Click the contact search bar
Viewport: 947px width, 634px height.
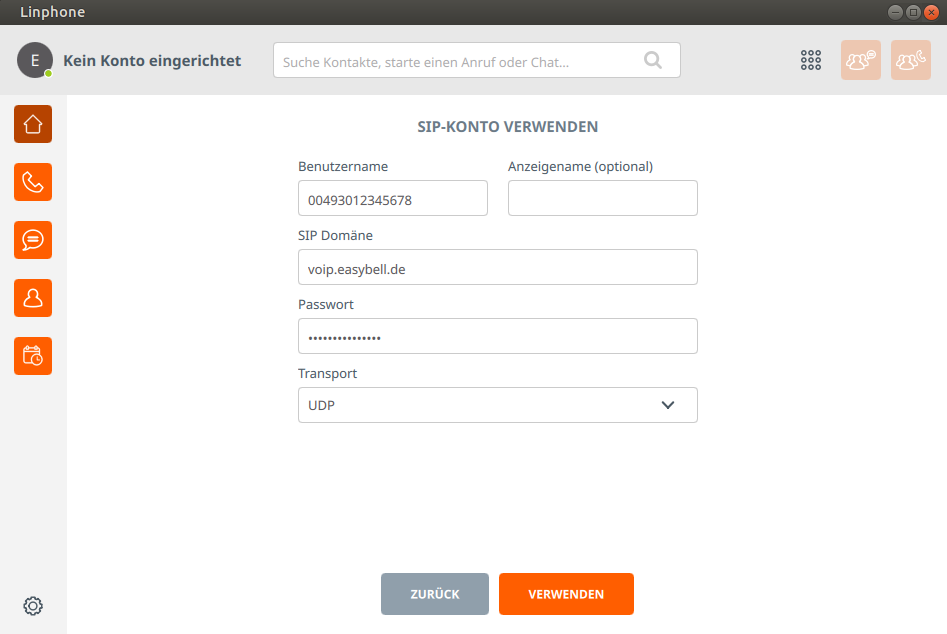point(460,61)
